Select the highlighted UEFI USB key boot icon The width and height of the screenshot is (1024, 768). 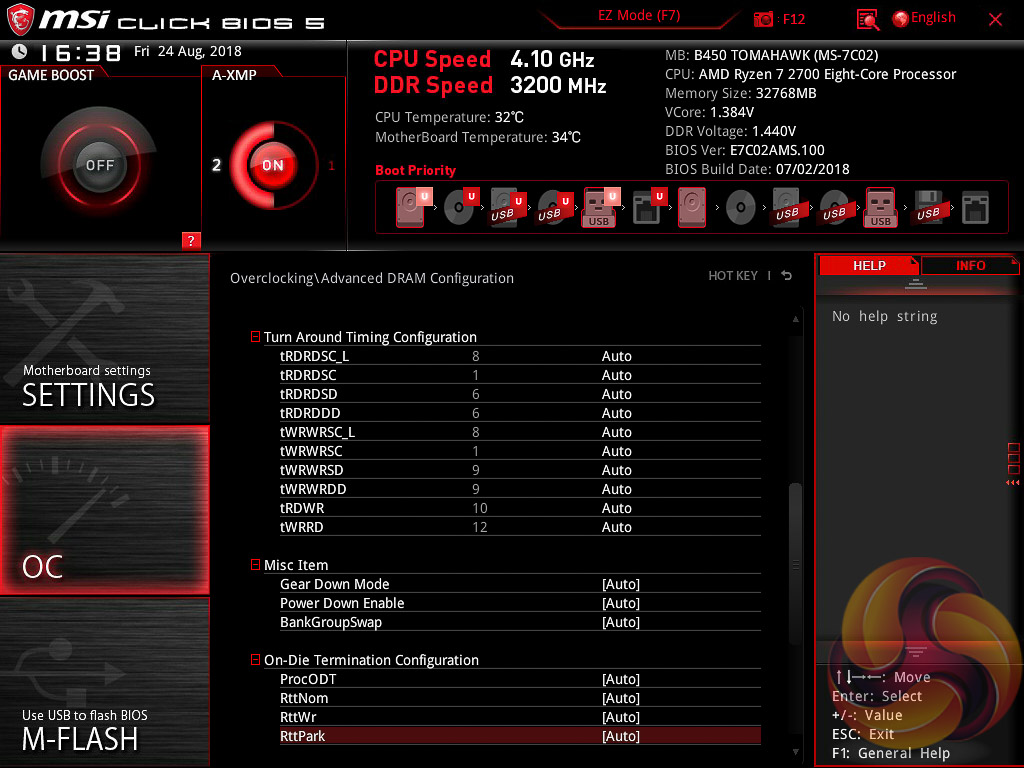click(x=600, y=208)
